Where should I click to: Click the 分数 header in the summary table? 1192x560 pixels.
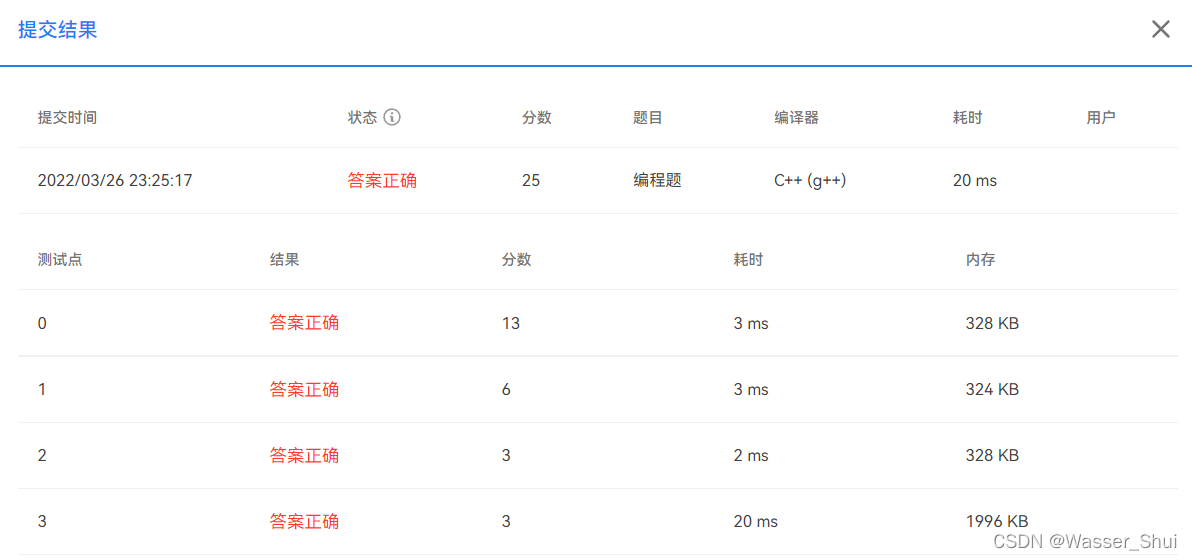coord(536,118)
